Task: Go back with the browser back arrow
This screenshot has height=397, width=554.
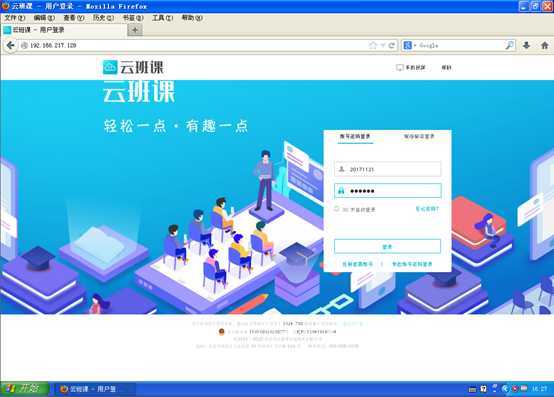Action: [11, 46]
